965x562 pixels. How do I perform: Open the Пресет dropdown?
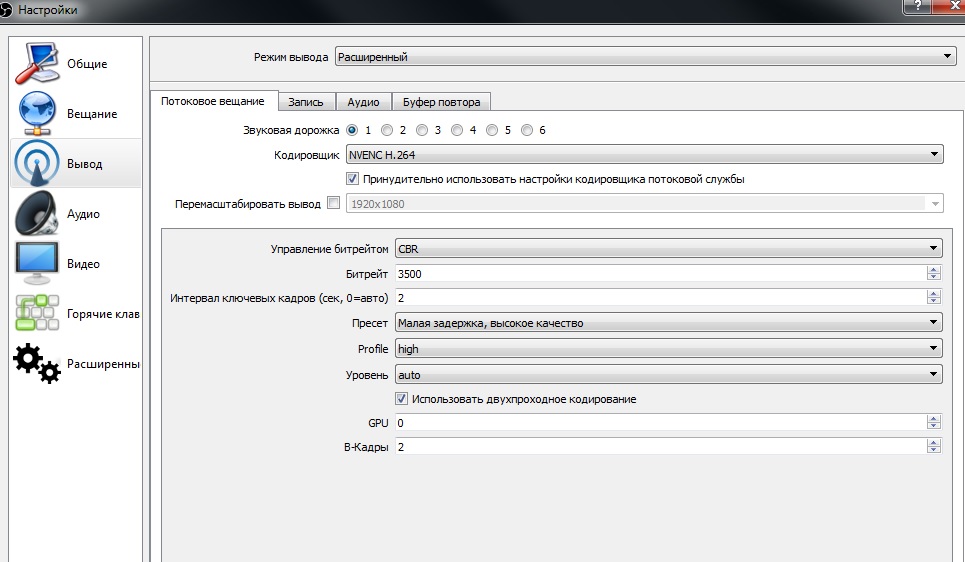click(668, 323)
